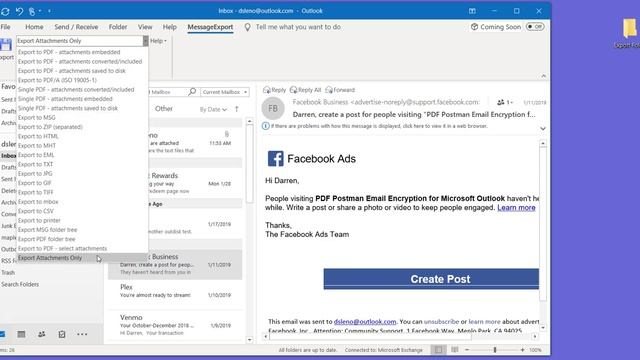Collapse the ribbon with the chevron
Screen dimensions: 640x360
(543, 76)
